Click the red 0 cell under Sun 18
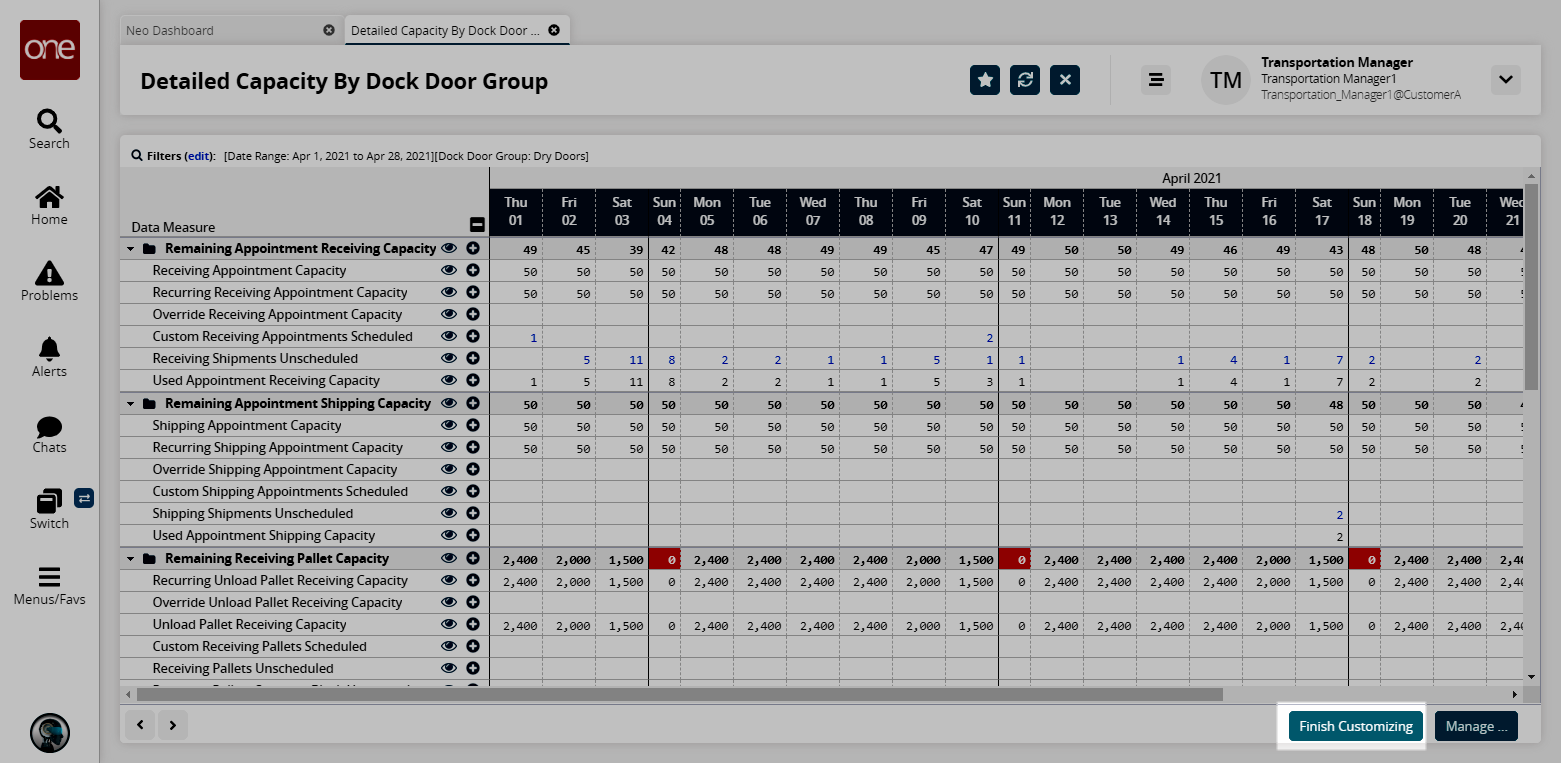The width and height of the screenshot is (1561, 763). coord(1365,559)
